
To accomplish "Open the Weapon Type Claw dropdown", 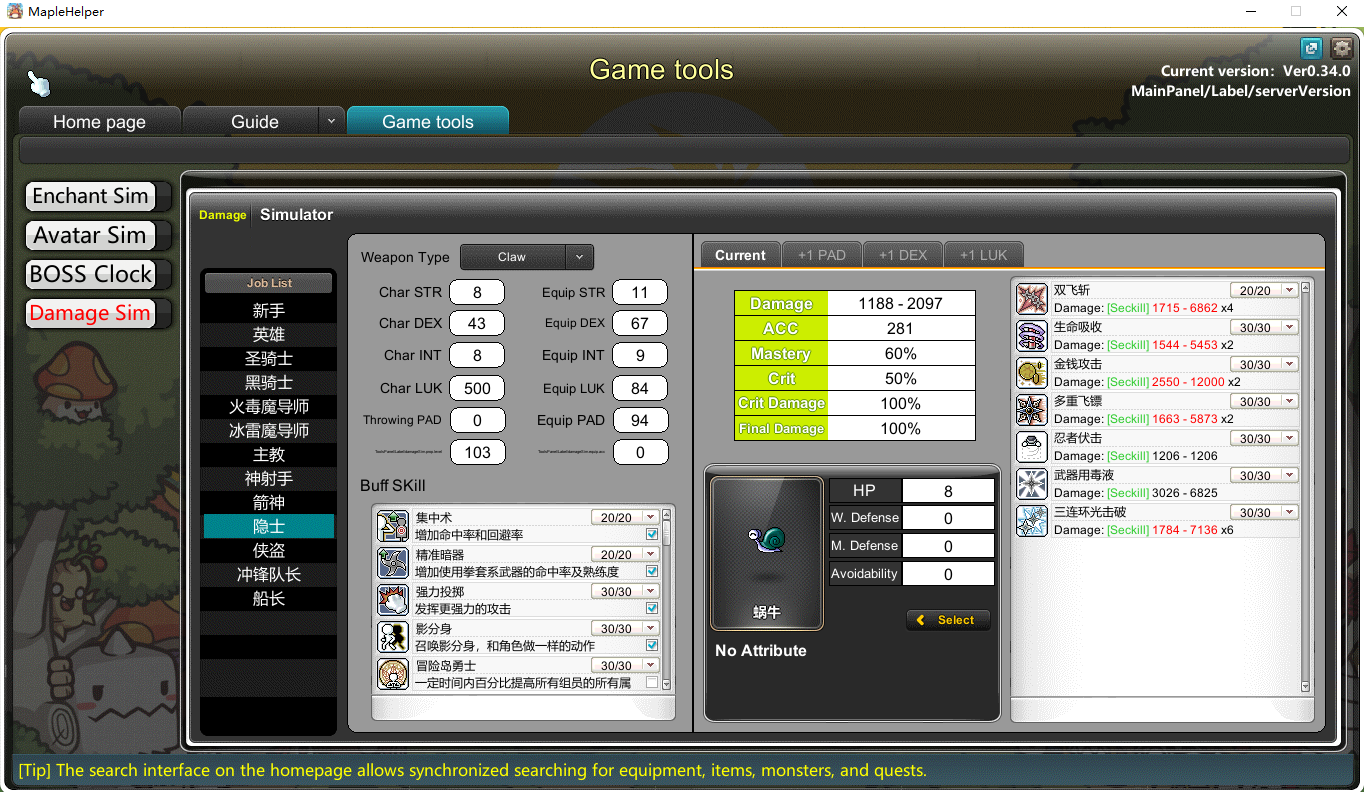I will (527, 257).
